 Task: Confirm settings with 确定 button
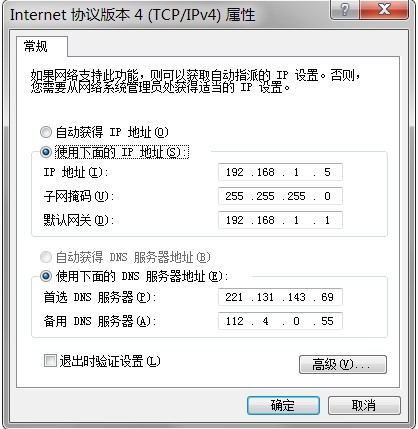[283, 406]
